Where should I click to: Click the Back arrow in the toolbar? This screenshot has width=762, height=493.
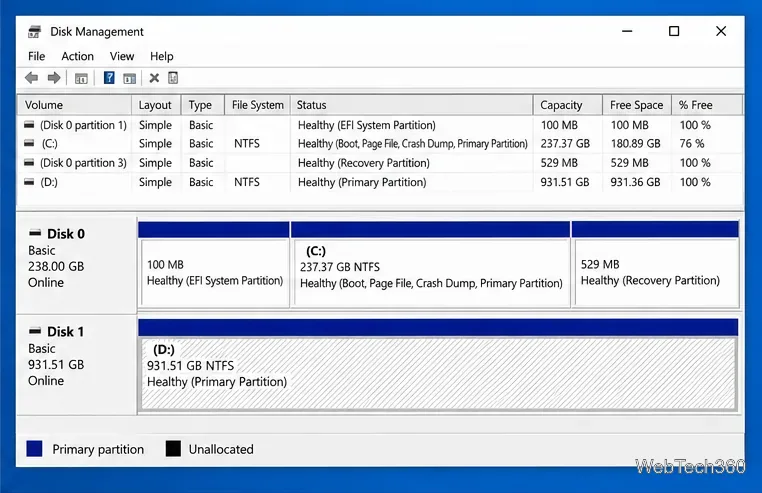(x=32, y=78)
